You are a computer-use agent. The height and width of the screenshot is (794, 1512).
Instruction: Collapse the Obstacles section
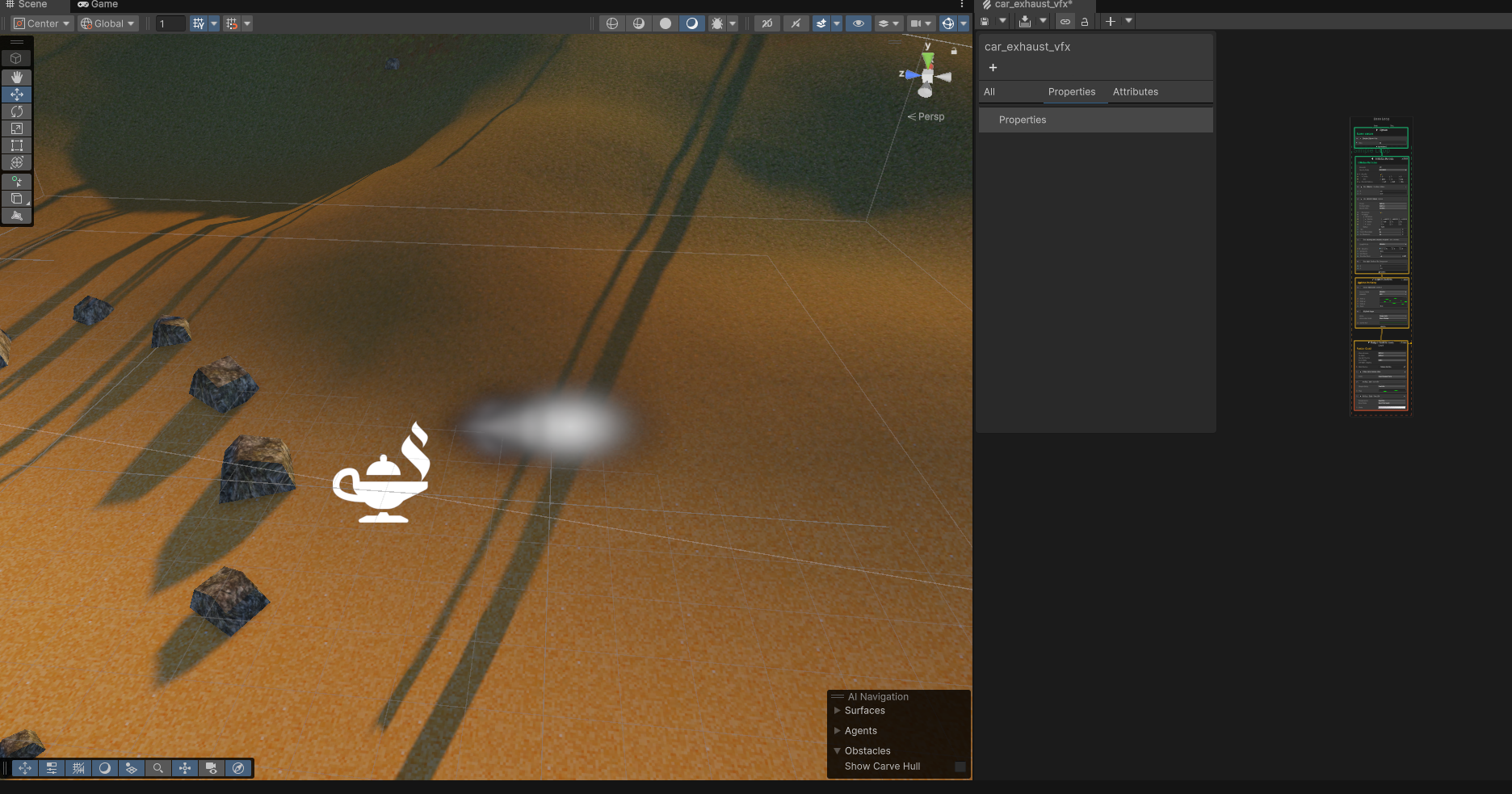tap(838, 751)
